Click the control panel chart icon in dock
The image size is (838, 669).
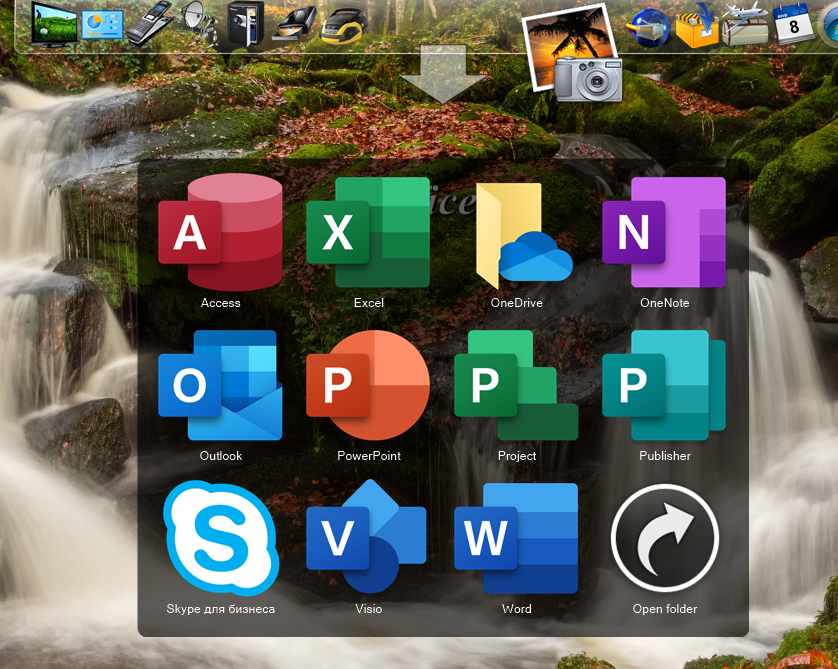(102, 25)
